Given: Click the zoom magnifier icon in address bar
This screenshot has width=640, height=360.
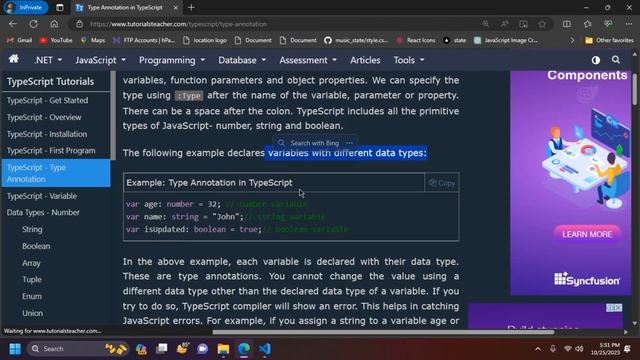Looking at the screenshot, I should [x=485, y=24].
